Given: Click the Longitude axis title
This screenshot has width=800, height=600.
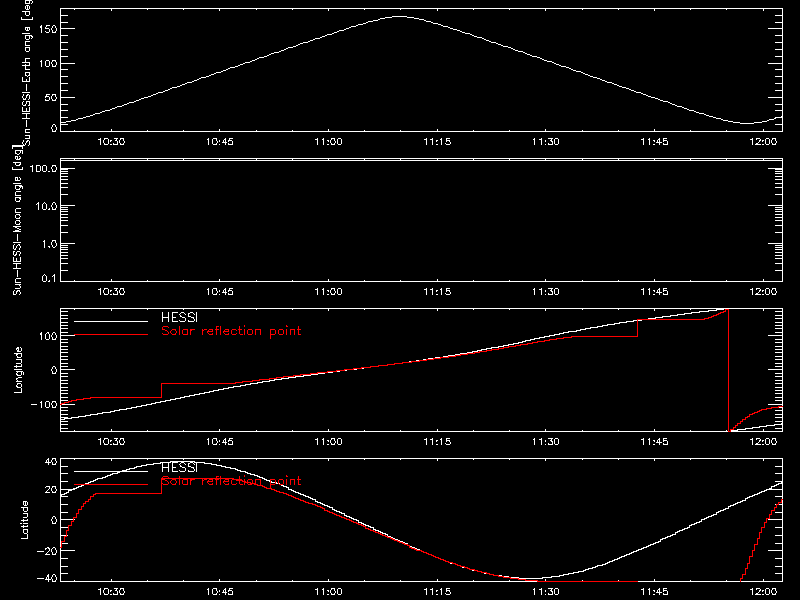Looking at the screenshot, I should click(18, 370).
